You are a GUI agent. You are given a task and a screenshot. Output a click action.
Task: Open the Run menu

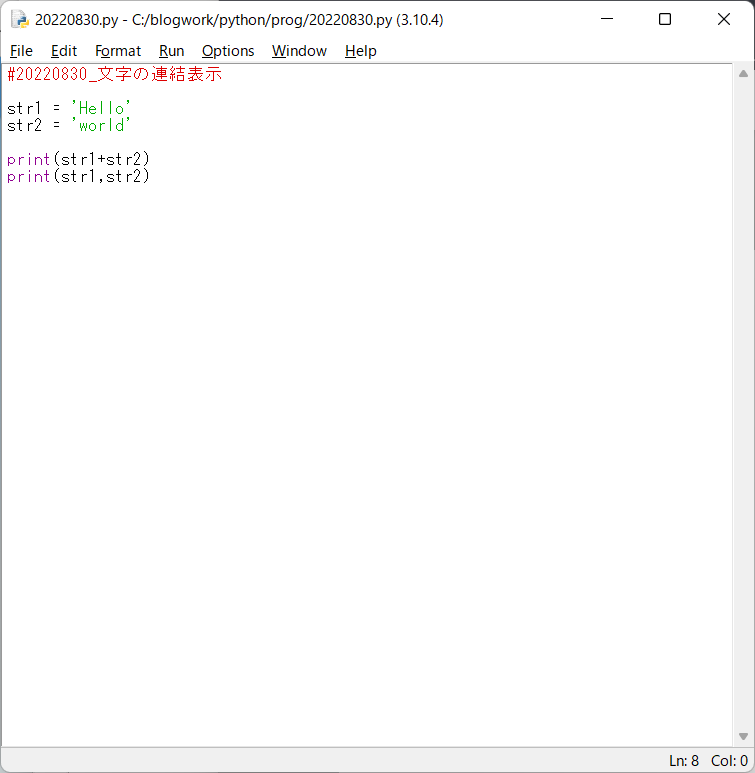tap(171, 51)
